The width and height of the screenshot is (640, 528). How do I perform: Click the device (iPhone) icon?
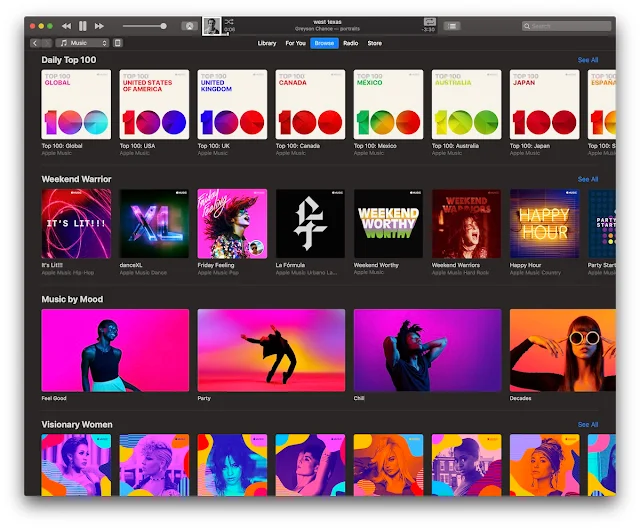coord(118,43)
